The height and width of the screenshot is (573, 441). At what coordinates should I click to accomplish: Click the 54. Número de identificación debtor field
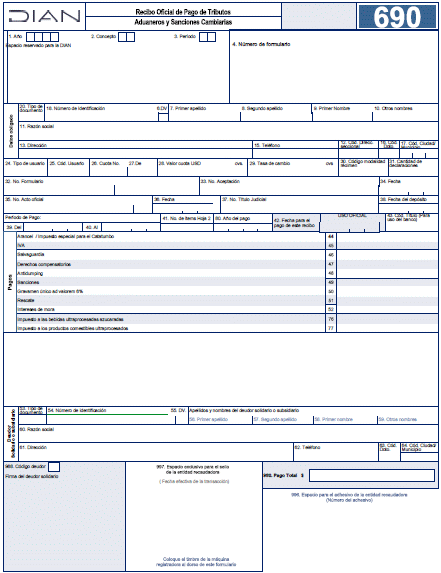pos(111,415)
